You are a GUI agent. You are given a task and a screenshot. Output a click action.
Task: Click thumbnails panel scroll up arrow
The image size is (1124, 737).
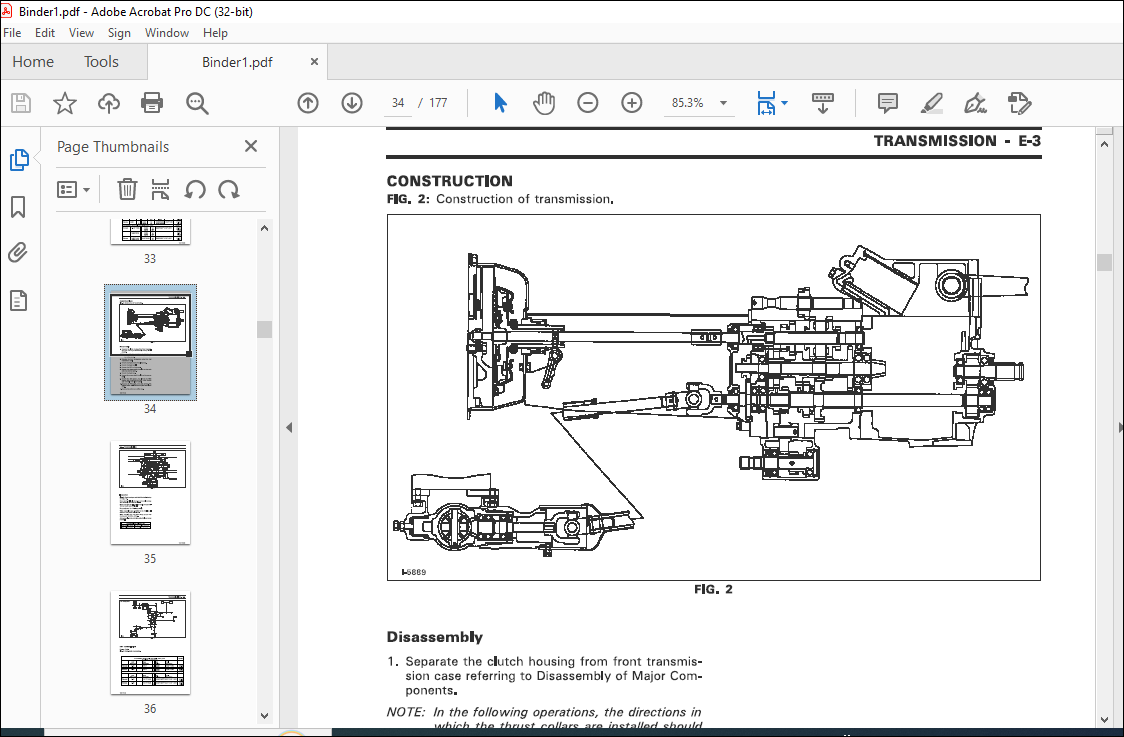[265, 228]
